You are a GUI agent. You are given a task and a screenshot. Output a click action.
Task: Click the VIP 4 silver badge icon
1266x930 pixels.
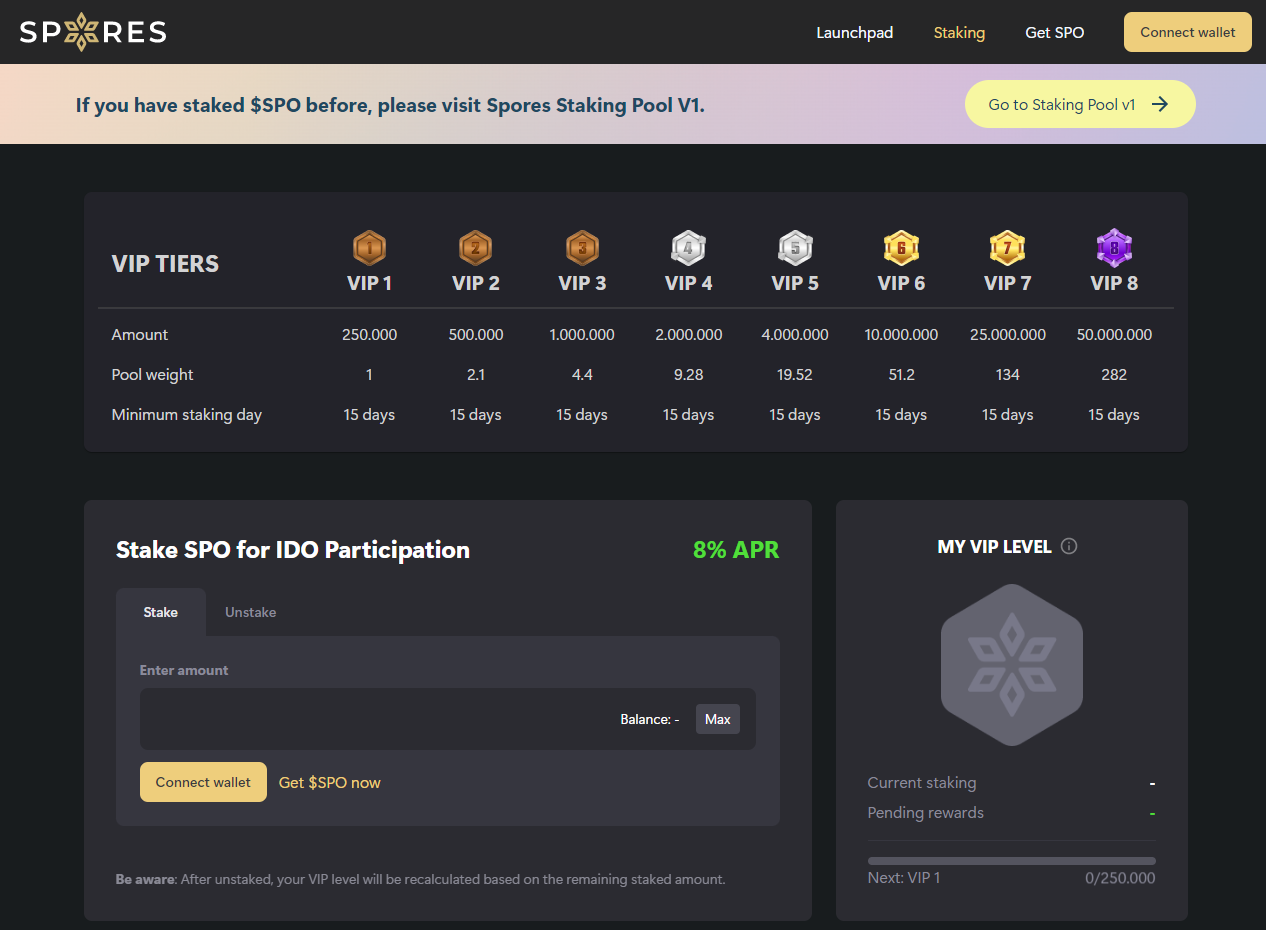(x=688, y=247)
